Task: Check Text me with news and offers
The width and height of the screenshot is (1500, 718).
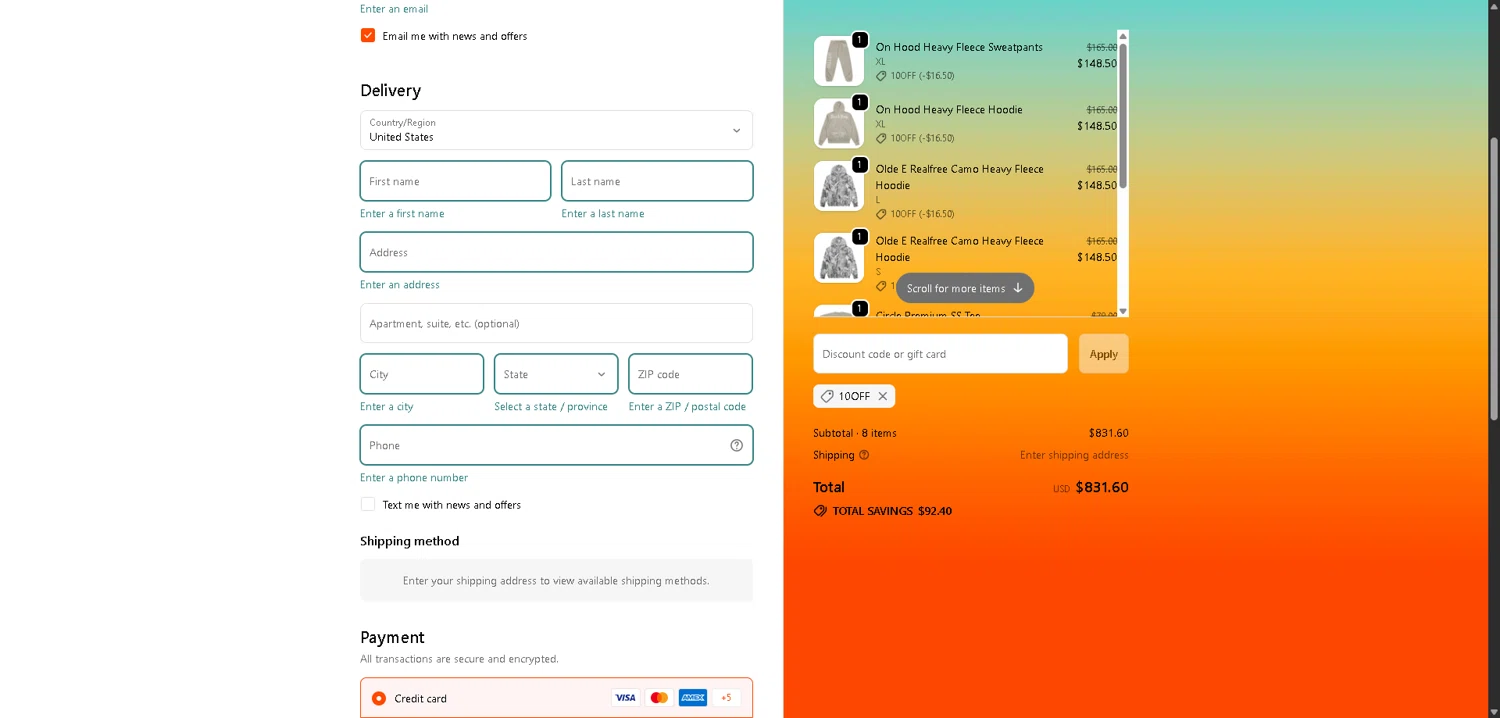Action: point(368,505)
